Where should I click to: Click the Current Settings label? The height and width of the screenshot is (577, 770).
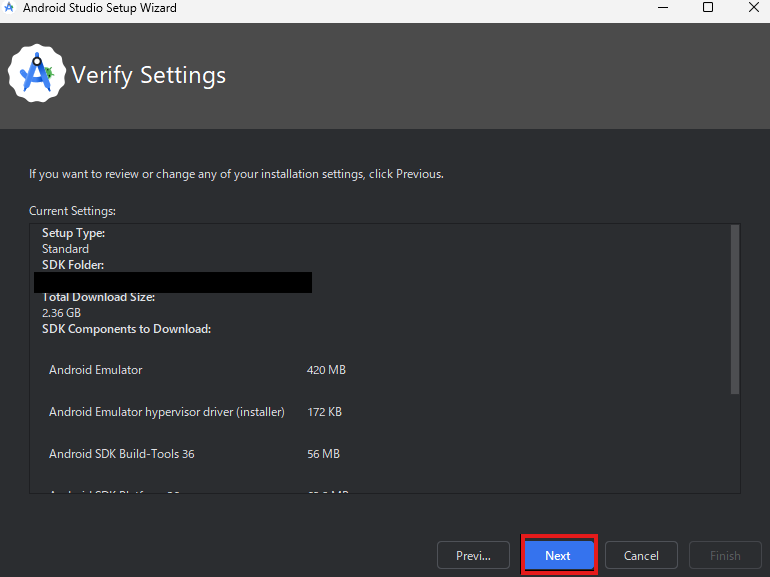click(72, 211)
